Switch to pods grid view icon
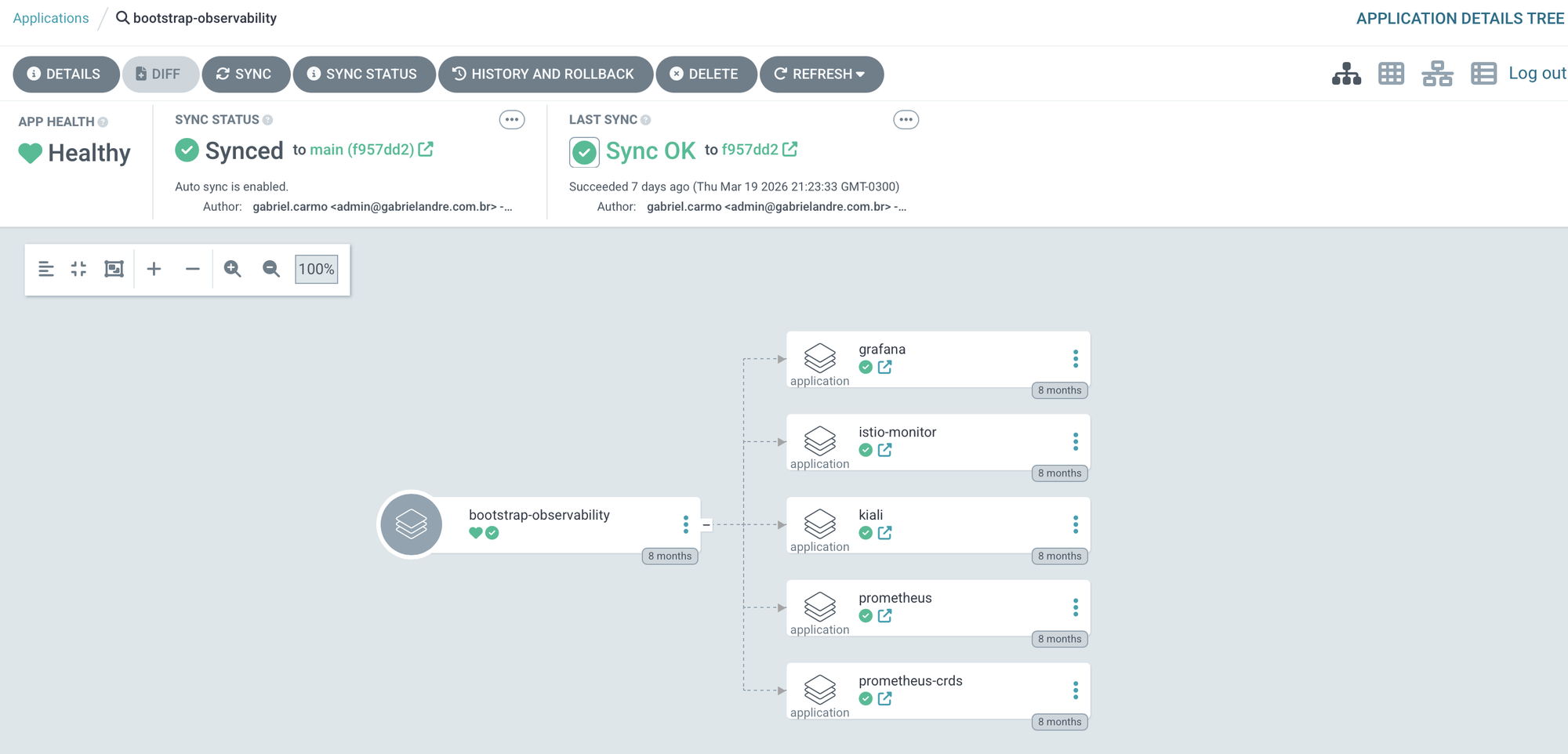Image resolution: width=1568 pixels, height=754 pixels. pos(1391,74)
